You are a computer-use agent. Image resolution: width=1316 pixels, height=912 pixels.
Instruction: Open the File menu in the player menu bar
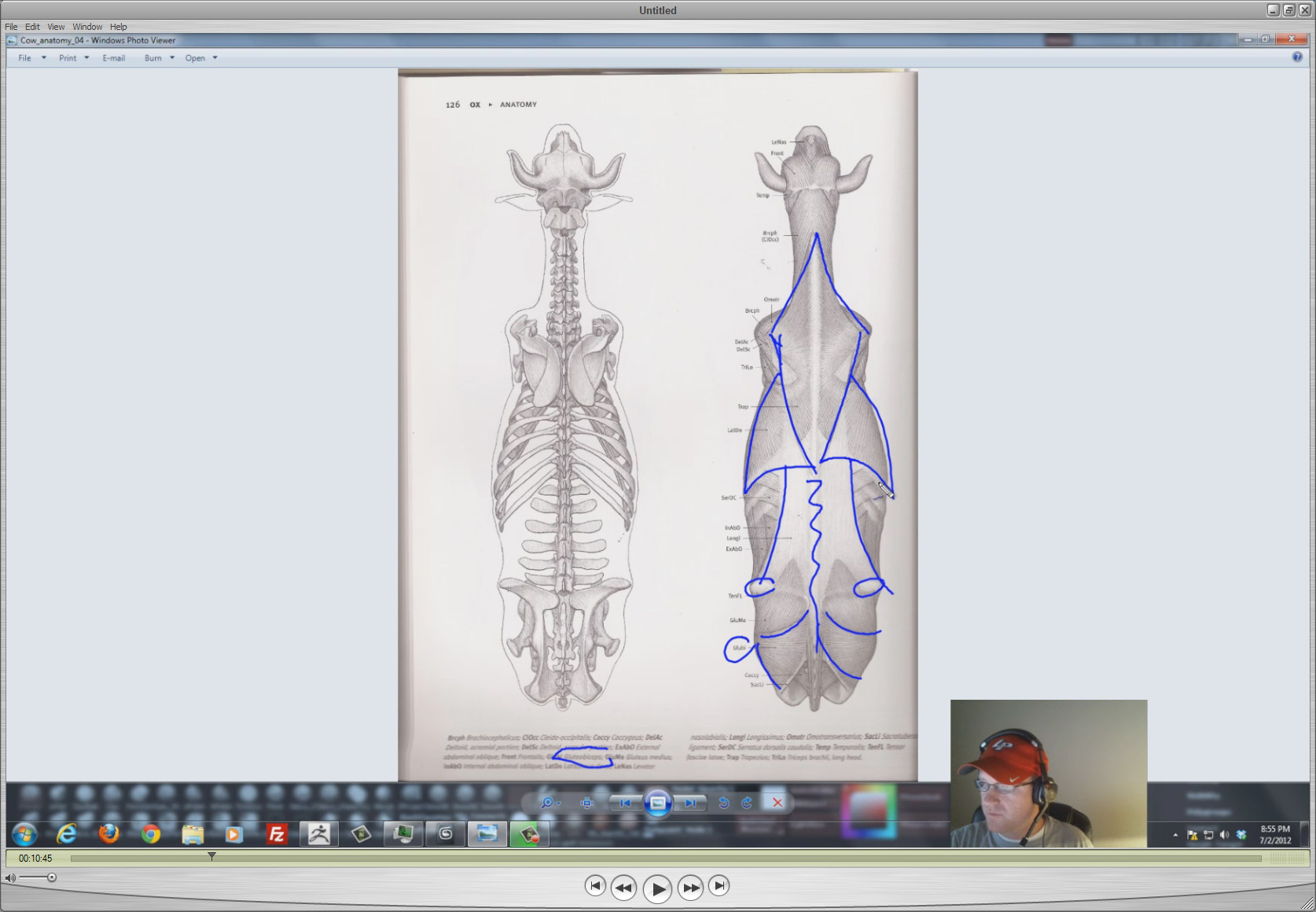click(x=11, y=27)
